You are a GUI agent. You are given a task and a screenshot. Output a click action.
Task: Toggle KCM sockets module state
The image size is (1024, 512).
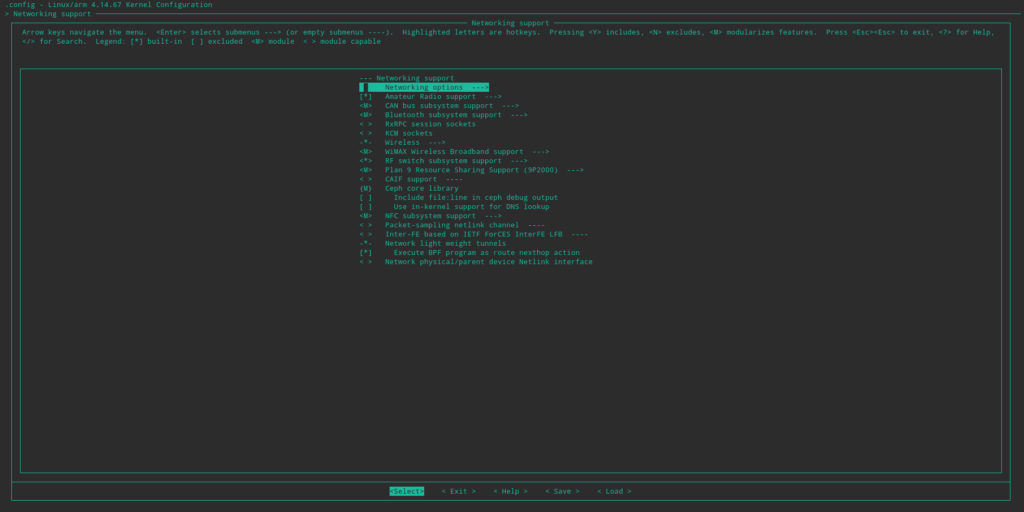tap(366, 133)
